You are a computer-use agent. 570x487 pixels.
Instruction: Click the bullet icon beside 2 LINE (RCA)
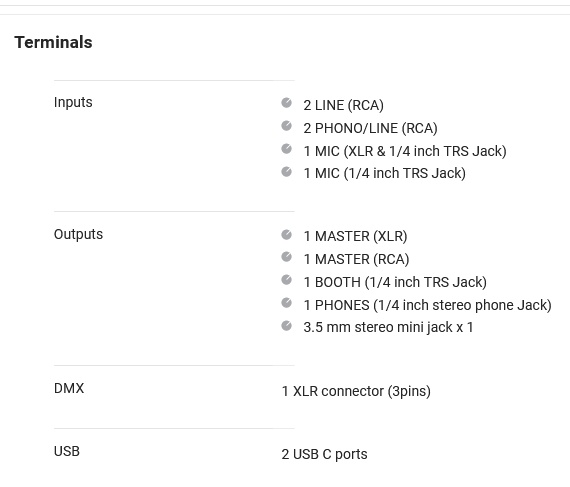click(x=286, y=103)
